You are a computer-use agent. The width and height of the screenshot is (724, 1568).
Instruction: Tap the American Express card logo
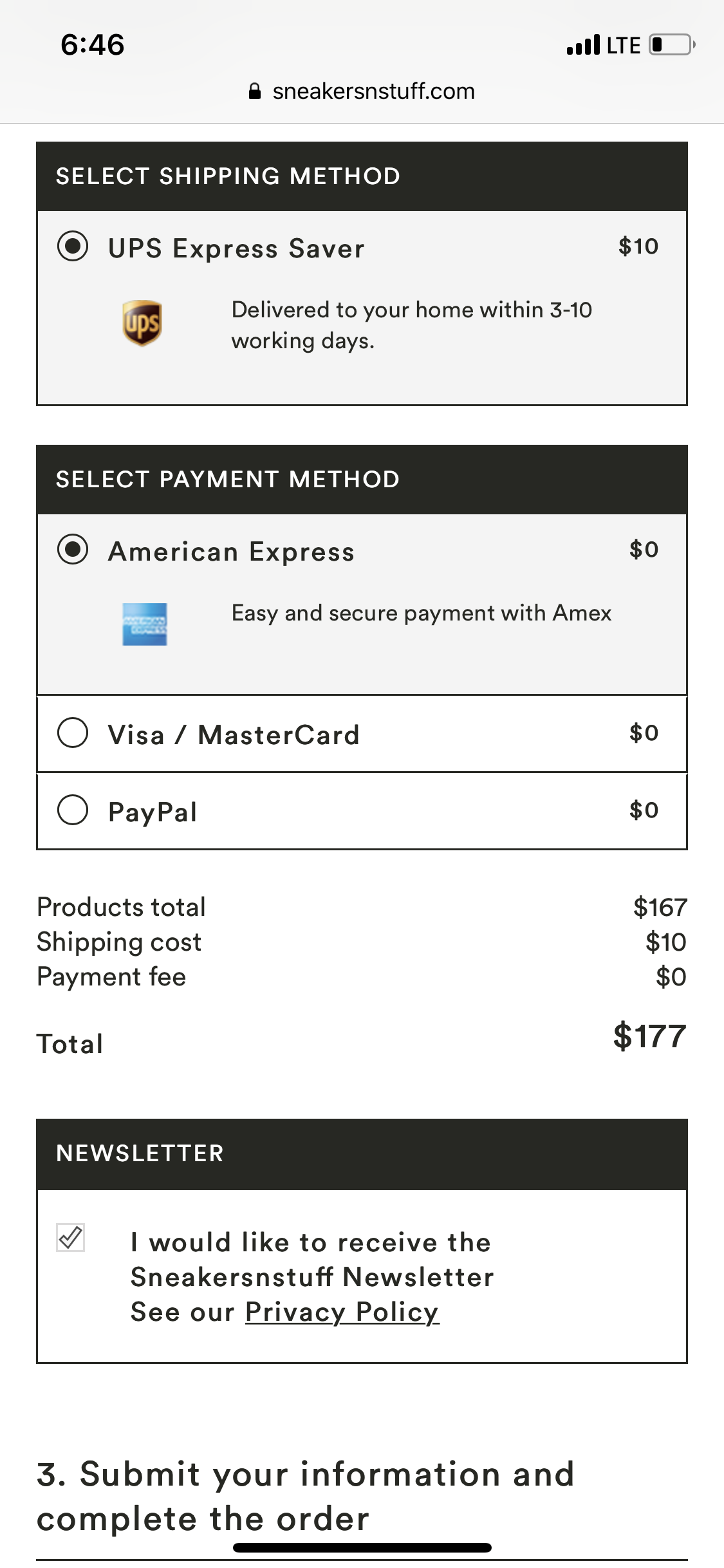(145, 624)
